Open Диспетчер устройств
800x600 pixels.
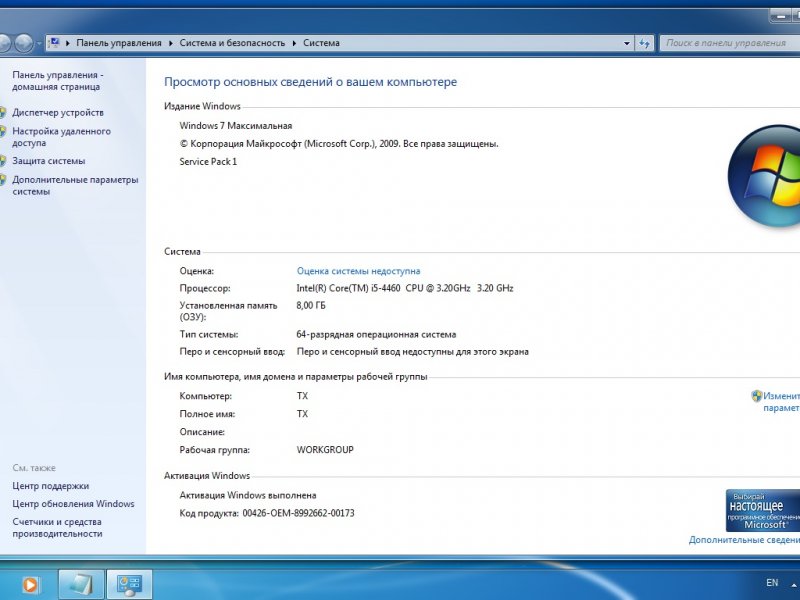point(58,112)
